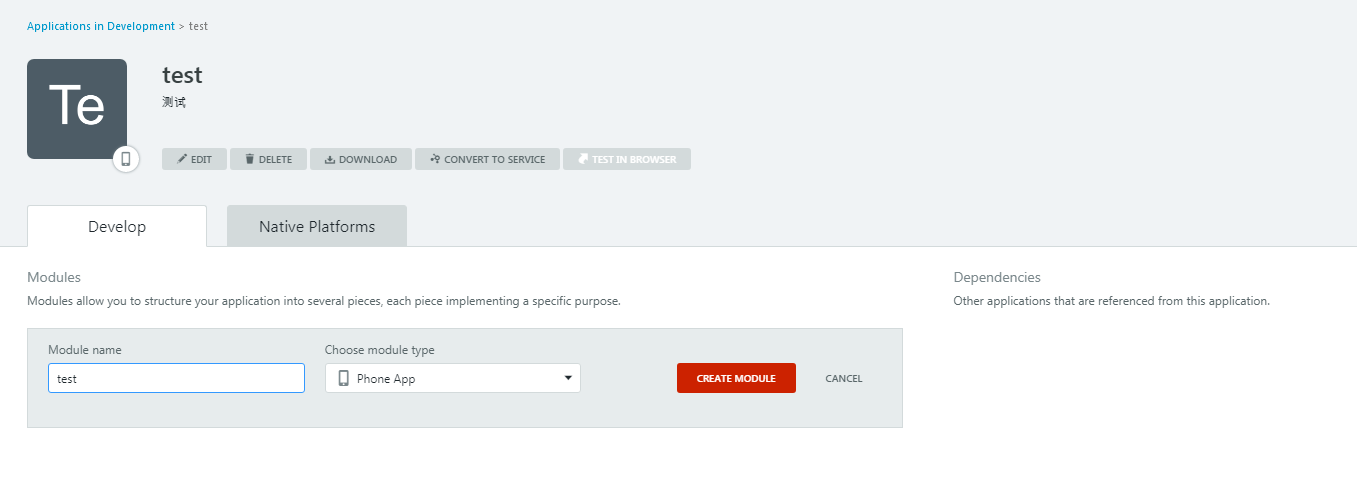Select the Develop tab
The height and width of the screenshot is (491, 1357).
tap(117, 226)
